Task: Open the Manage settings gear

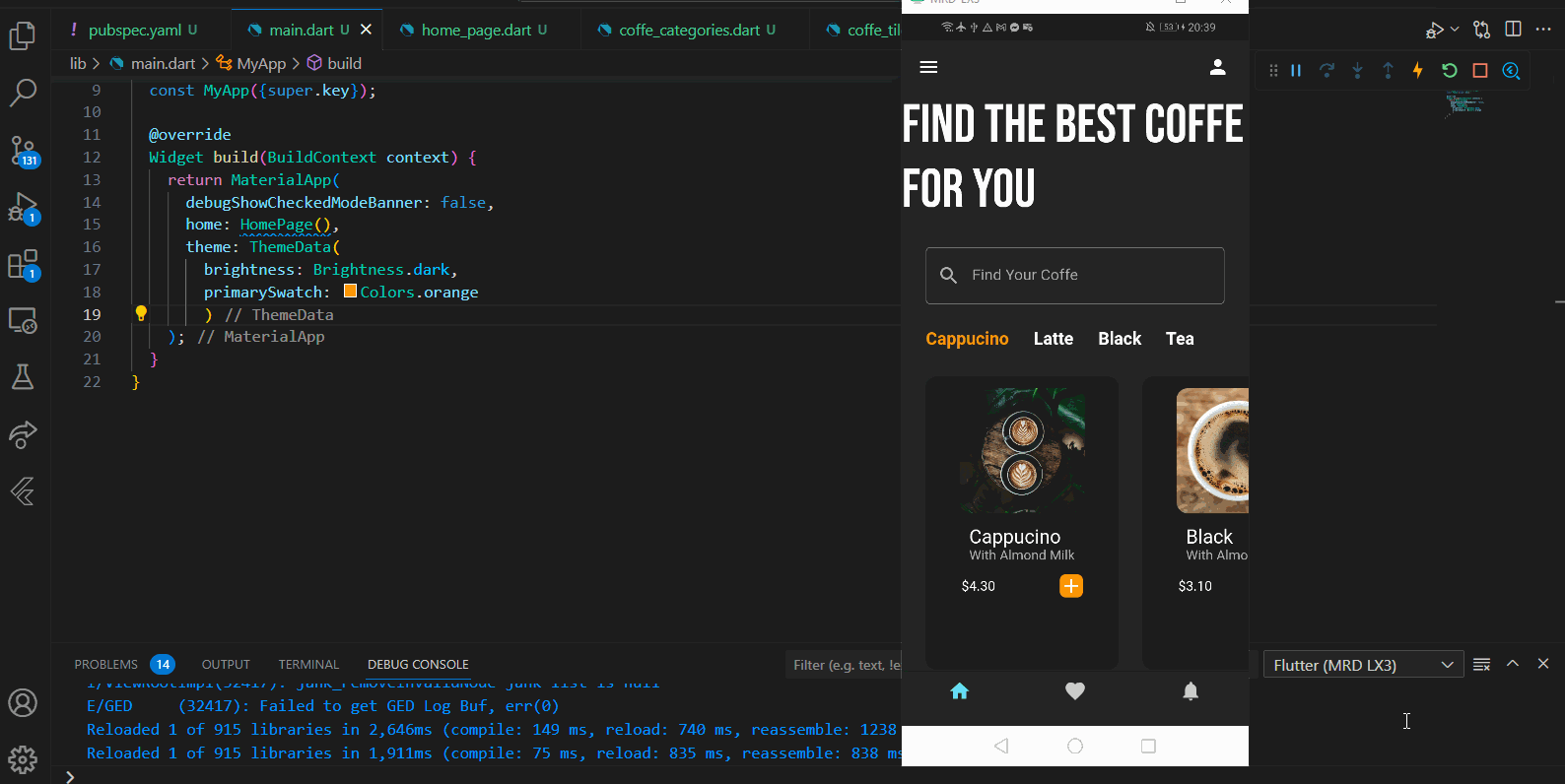Action: click(x=22, y=758)
